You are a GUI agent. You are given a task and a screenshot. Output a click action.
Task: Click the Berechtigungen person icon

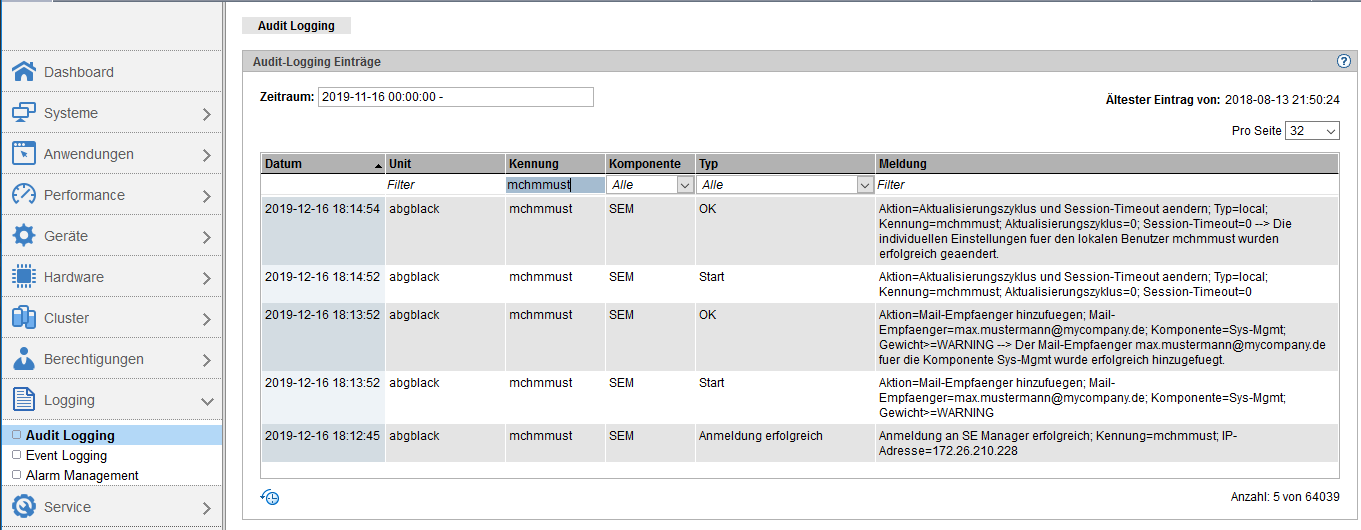24,359
